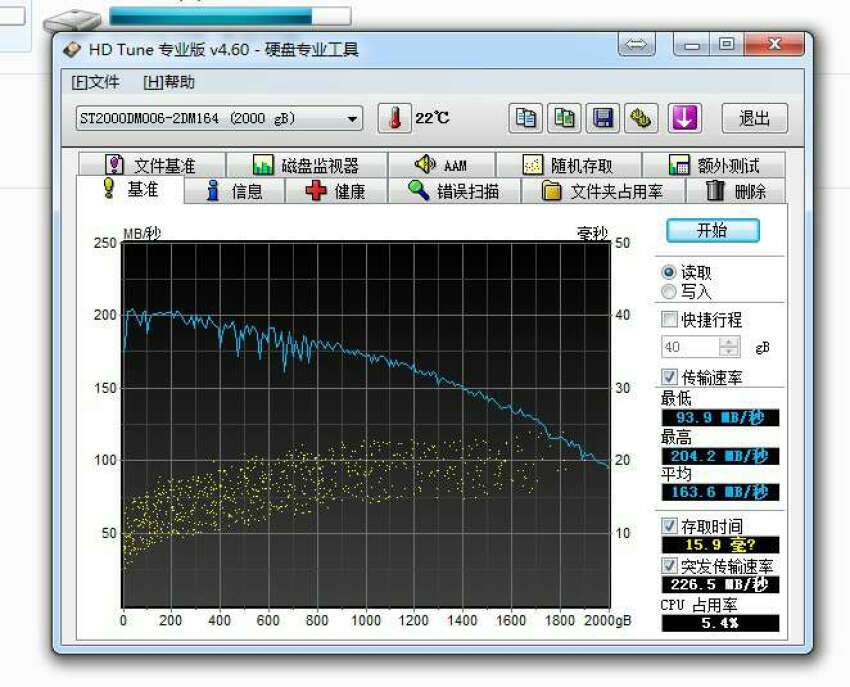Minimize the HD Tune window

(692, 44)
